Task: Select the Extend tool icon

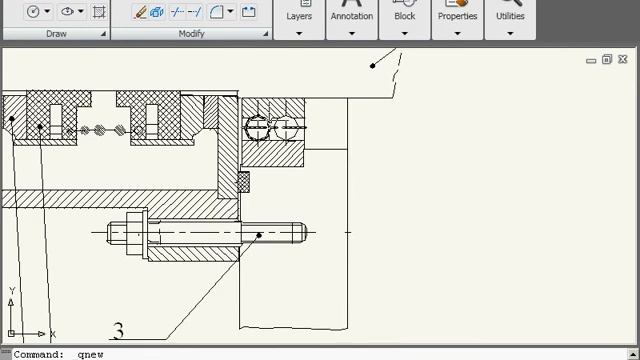Action: 195,12
